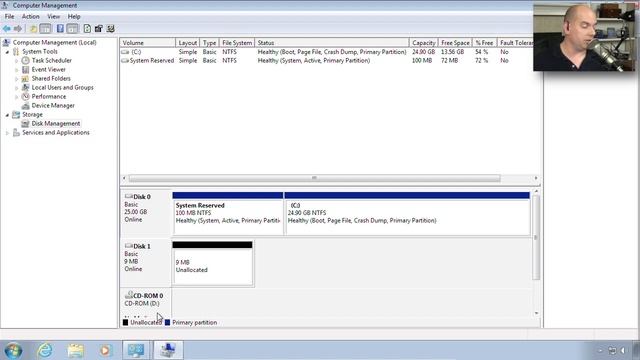
Task: Sort by the Type column header
Action: tap(209, 42)
